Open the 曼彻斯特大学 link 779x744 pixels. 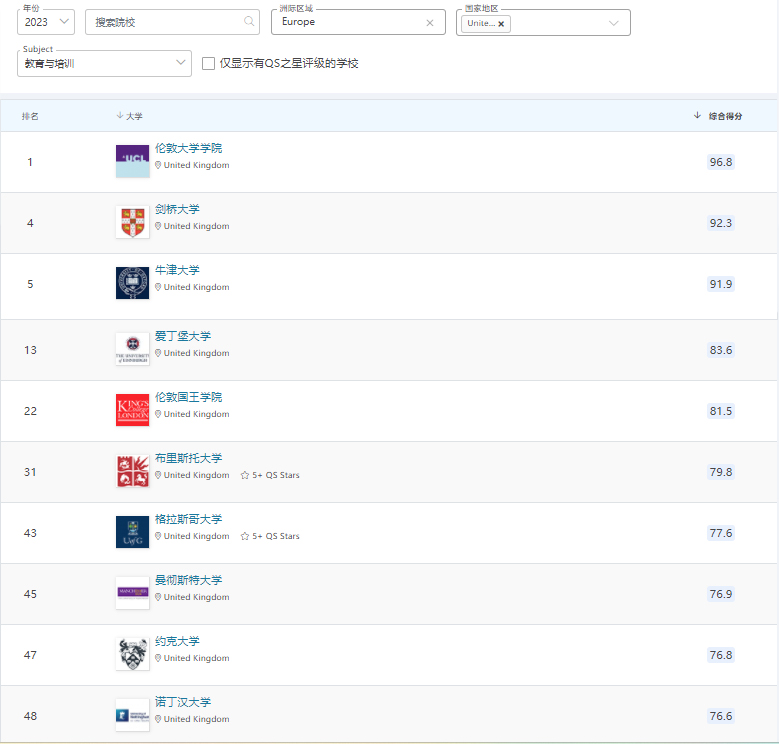189,580
